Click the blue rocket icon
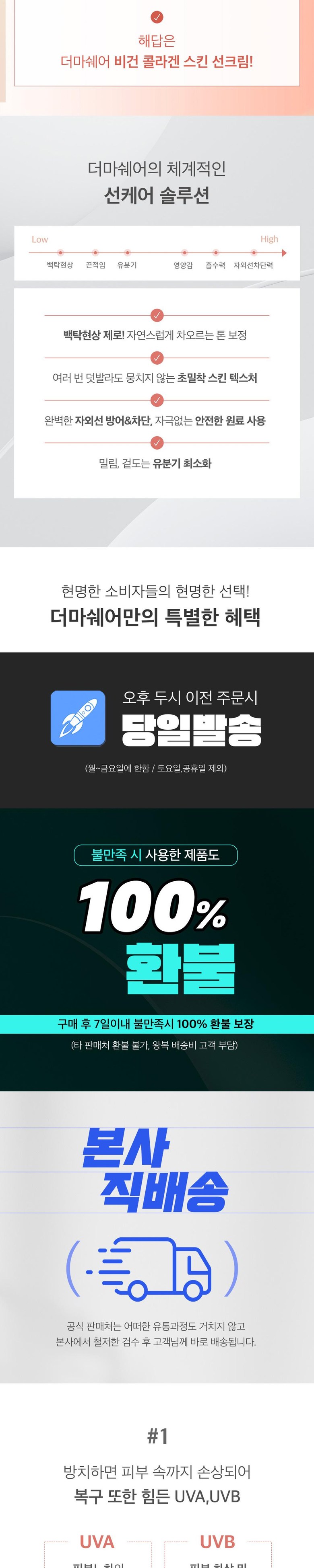This screenshot has width=314, height=1568. [x=78, y=718]
